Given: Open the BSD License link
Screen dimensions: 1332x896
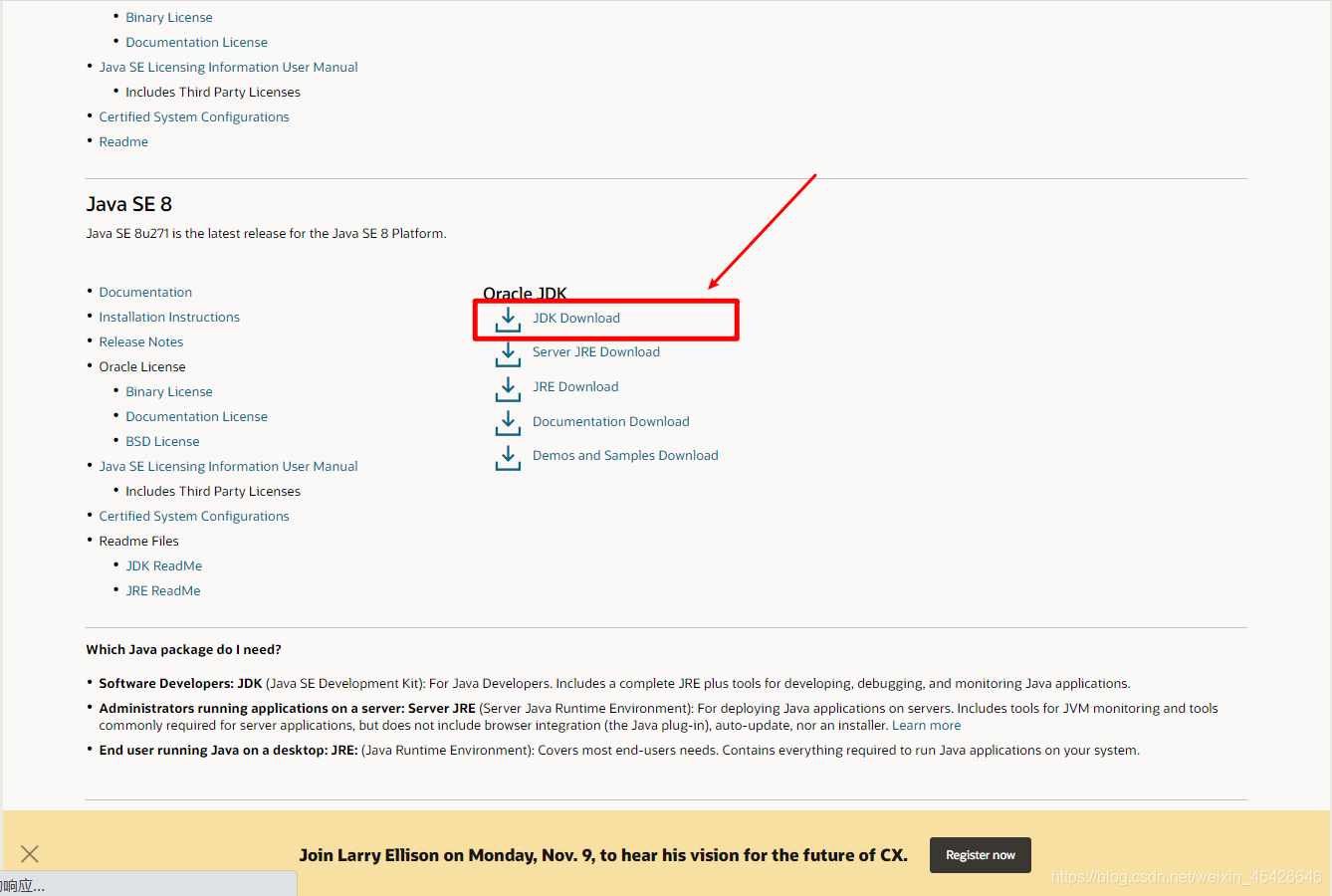Looking at the screenshot, I should coord(162,441).
